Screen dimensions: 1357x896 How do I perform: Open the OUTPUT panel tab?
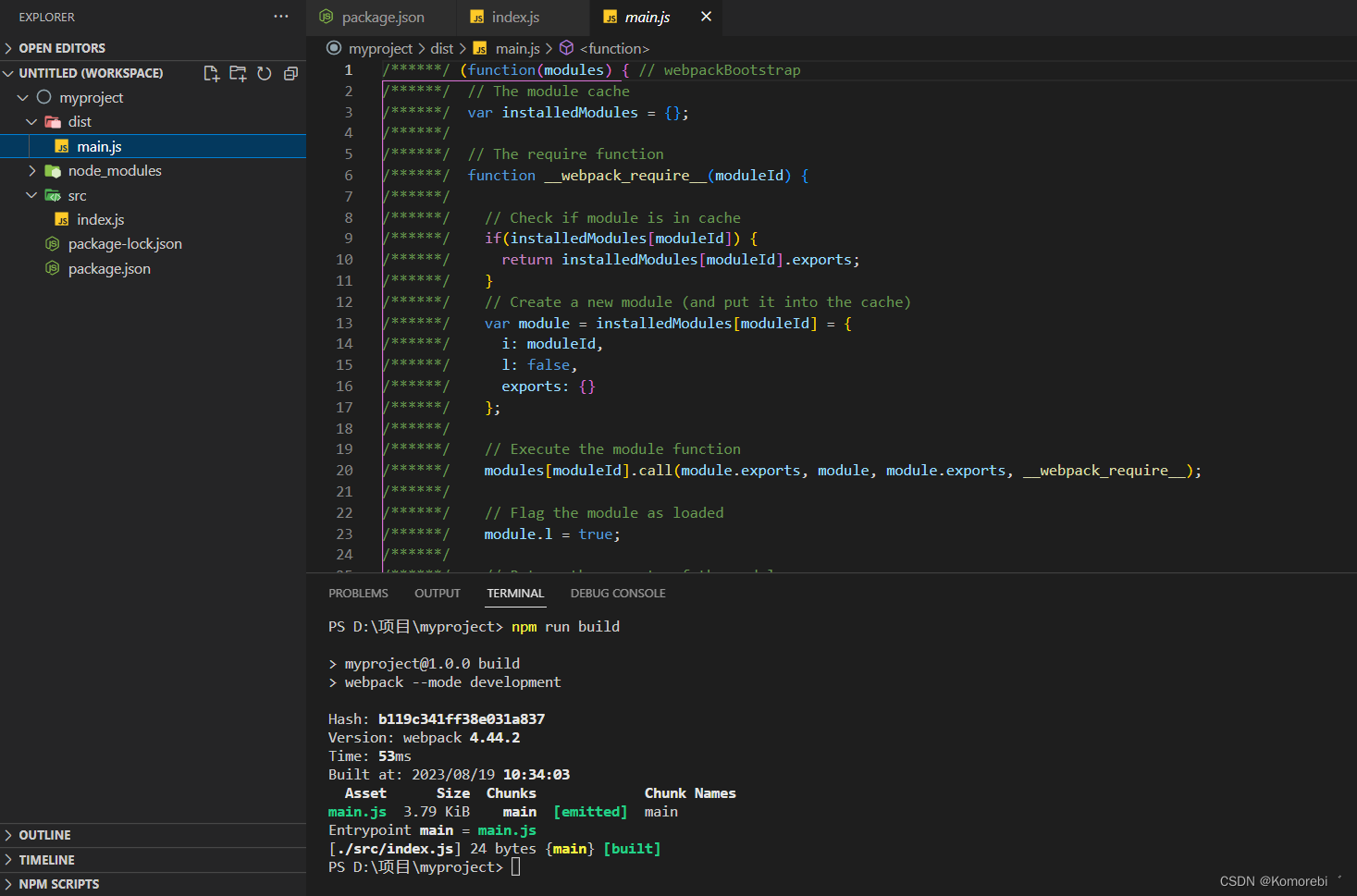click(438, 594)
